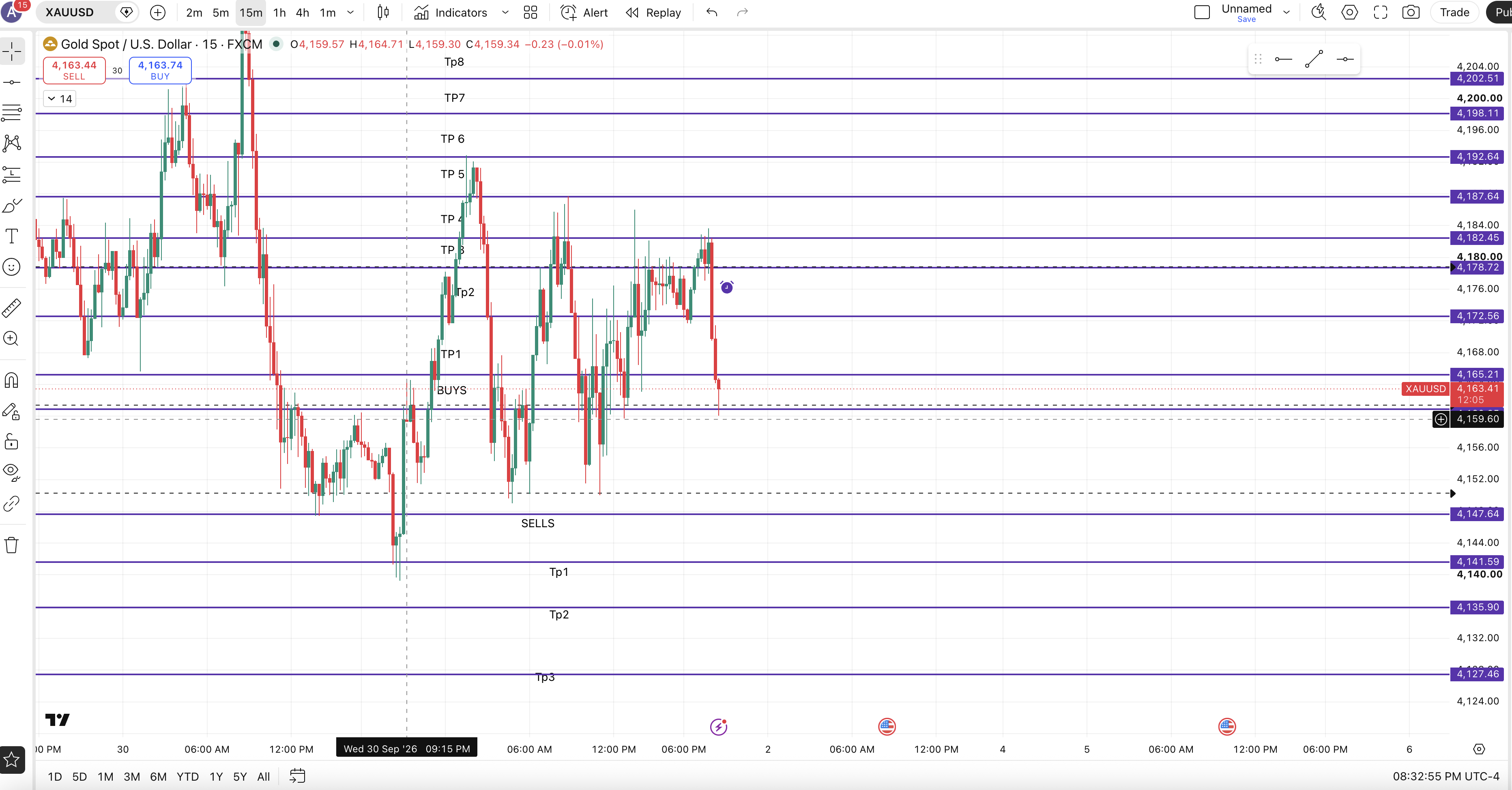Open time zone menu 08:32:55 PM UTC-4

(x=1445, y=776)
